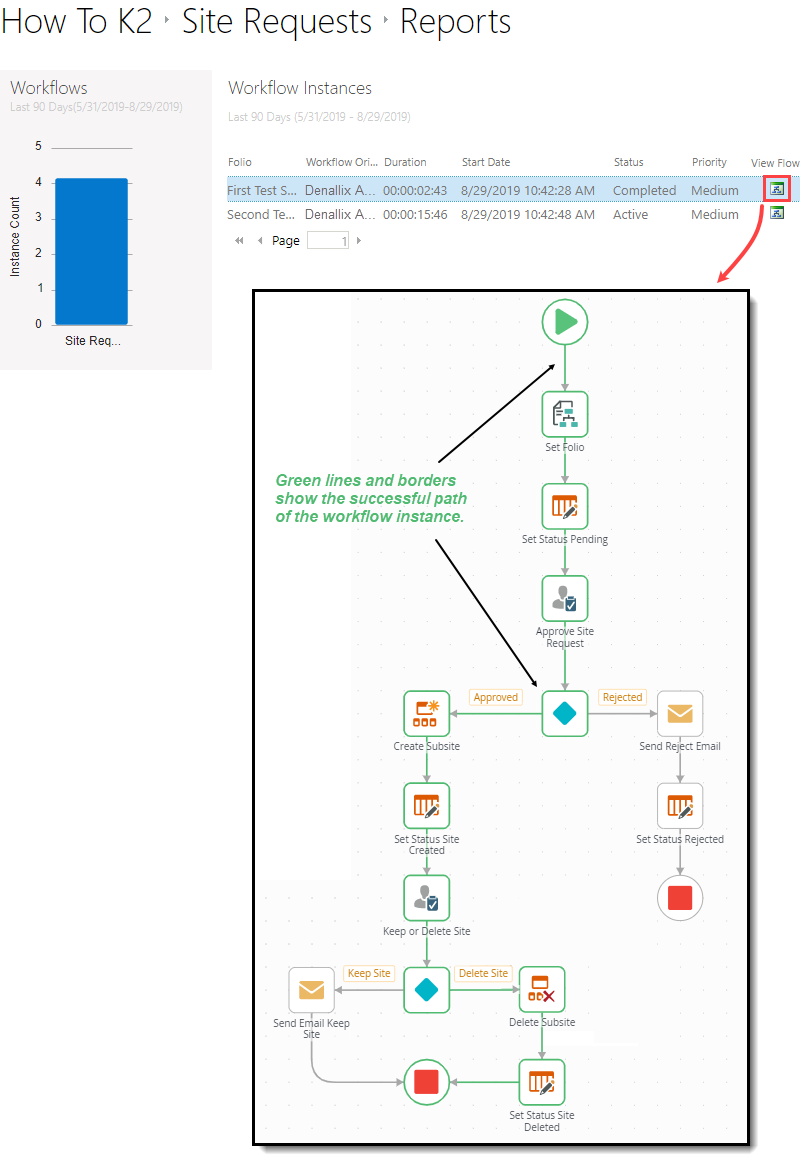
Task: Click the Send Email Keep Site icon
Action: pyautogui.click(x=311, y=989)
